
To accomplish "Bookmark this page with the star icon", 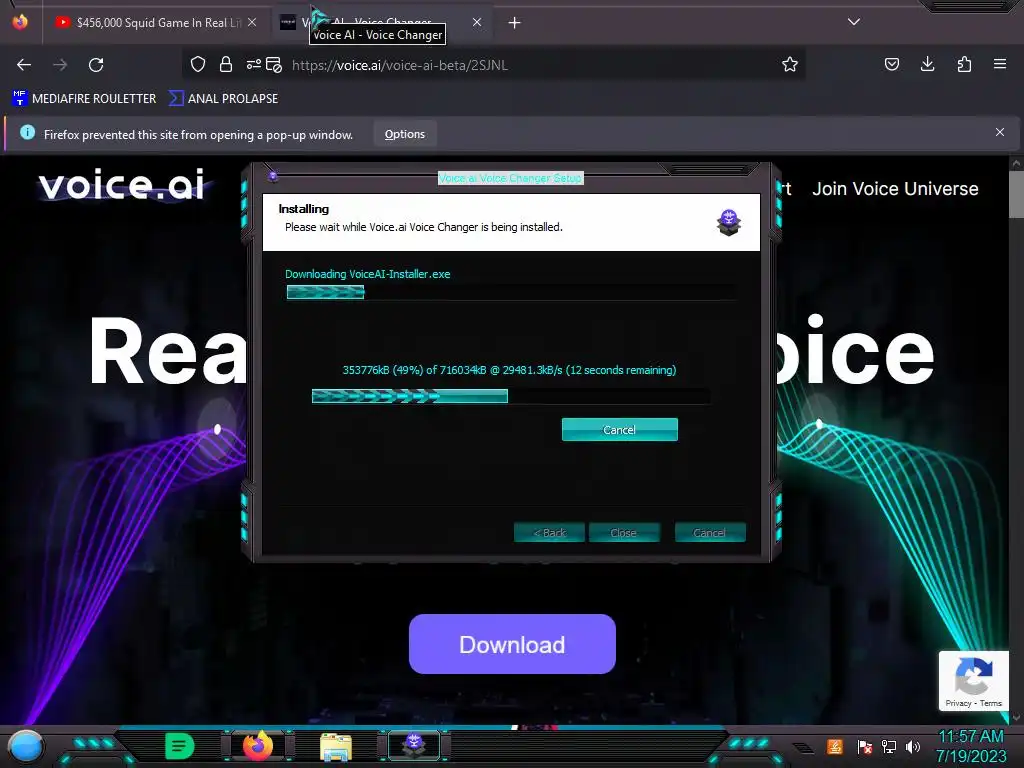I will point(790,64).
